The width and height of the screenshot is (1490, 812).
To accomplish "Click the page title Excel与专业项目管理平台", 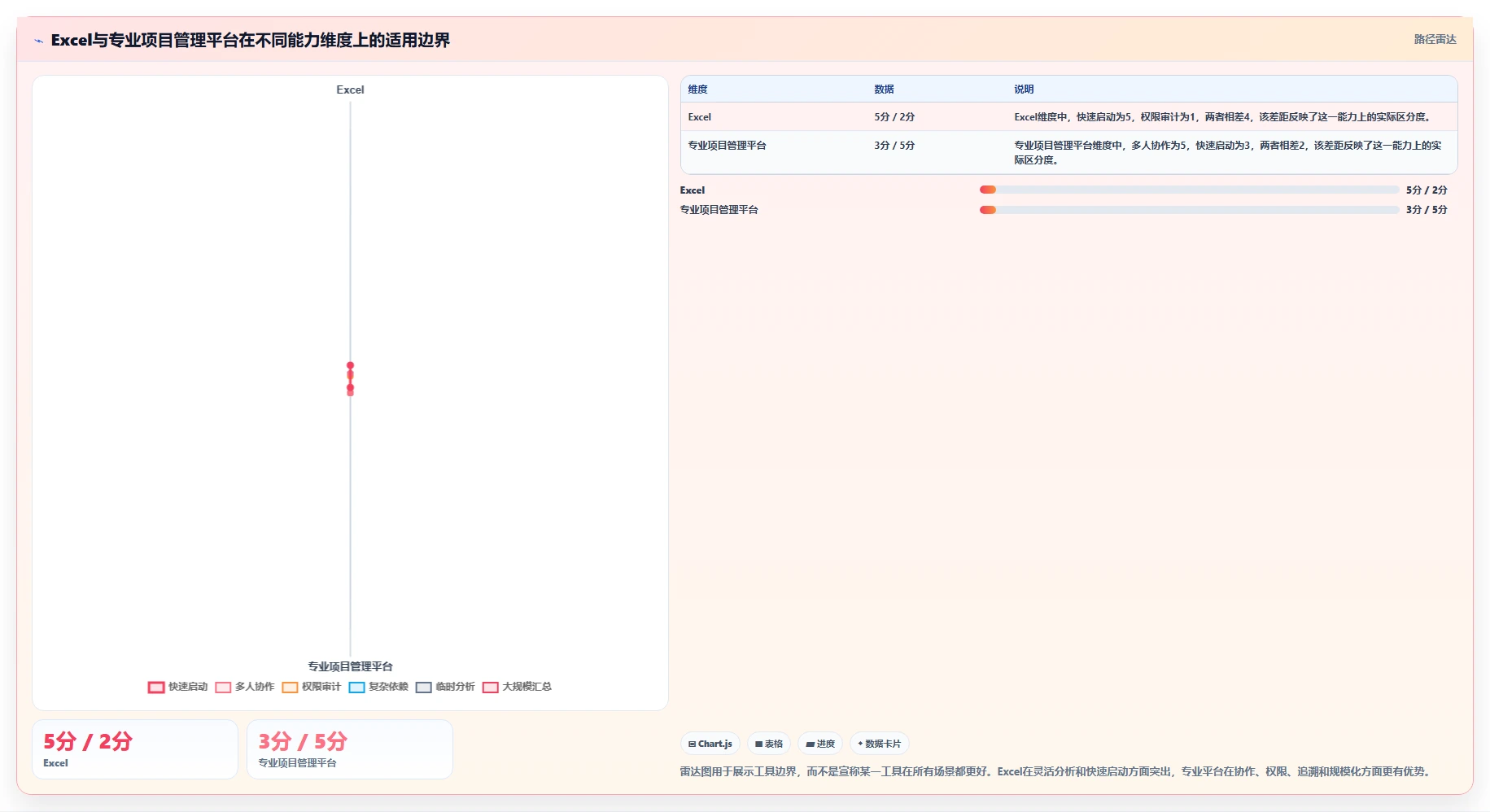I will [x=250, y=40].
